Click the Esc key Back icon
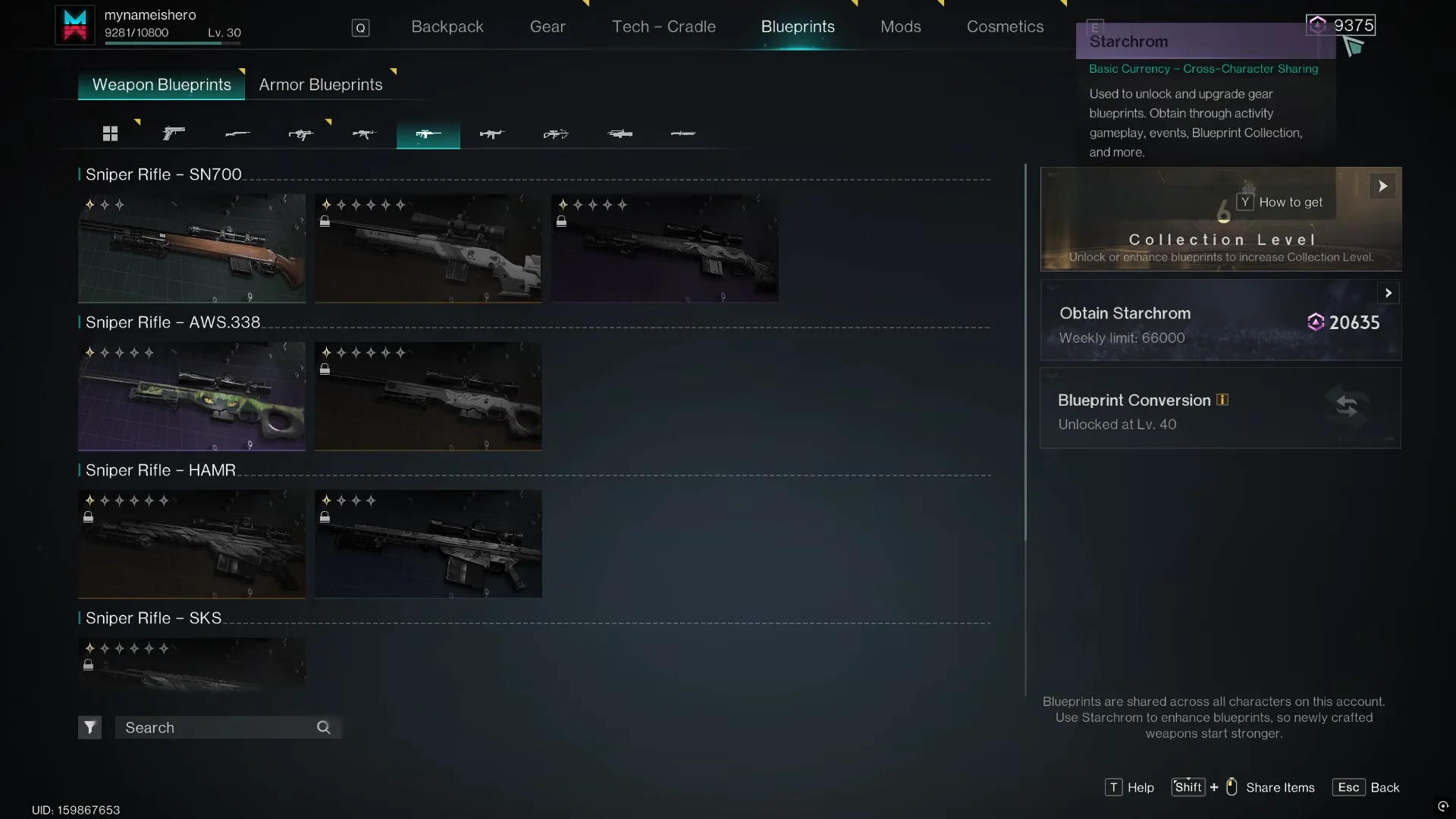This screenshot has width=1456, height=819. click(x=1349, y=787)
